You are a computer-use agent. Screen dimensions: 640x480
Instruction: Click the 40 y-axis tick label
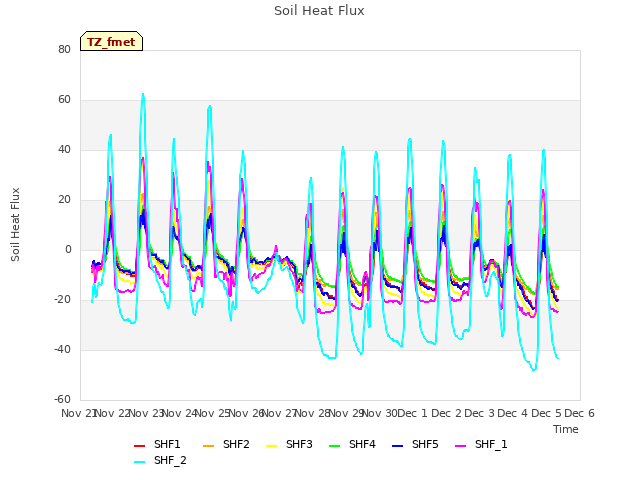tap(64, 149)
